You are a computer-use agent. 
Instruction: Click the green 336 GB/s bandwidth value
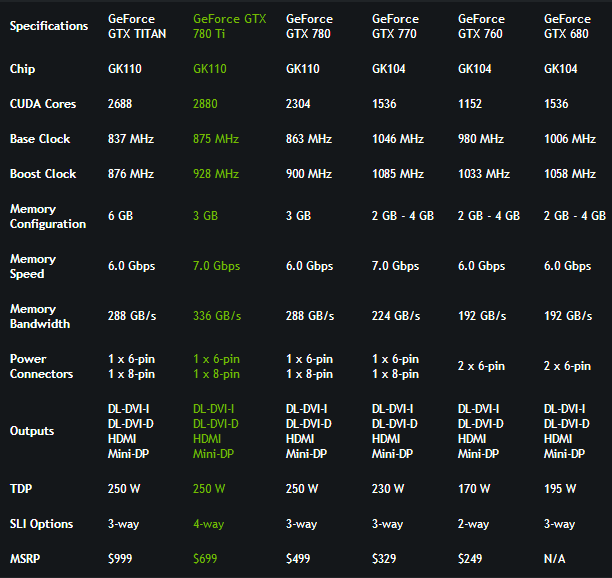tap(217, 316)
